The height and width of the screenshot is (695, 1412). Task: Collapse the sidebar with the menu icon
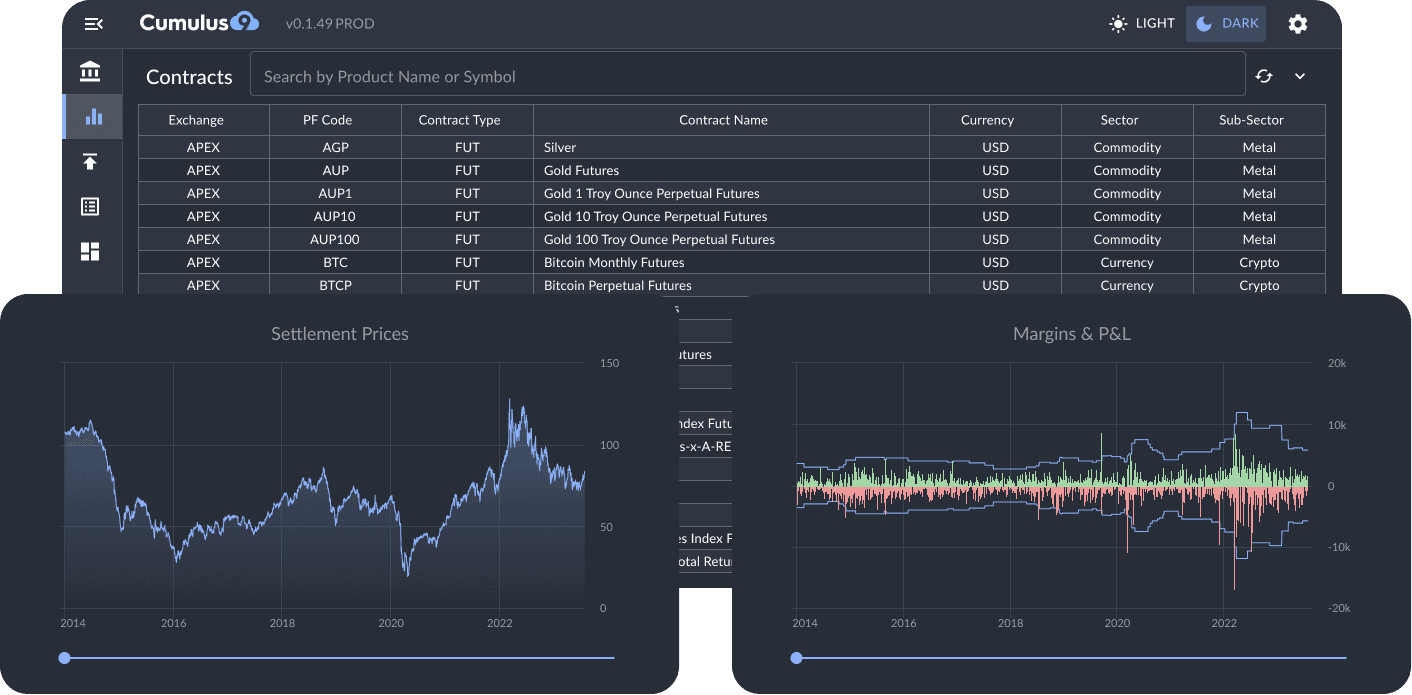[94, 24]
